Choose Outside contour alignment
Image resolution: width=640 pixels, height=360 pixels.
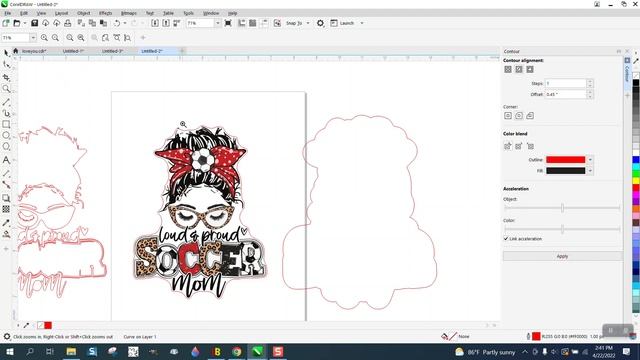coord(530,69)
